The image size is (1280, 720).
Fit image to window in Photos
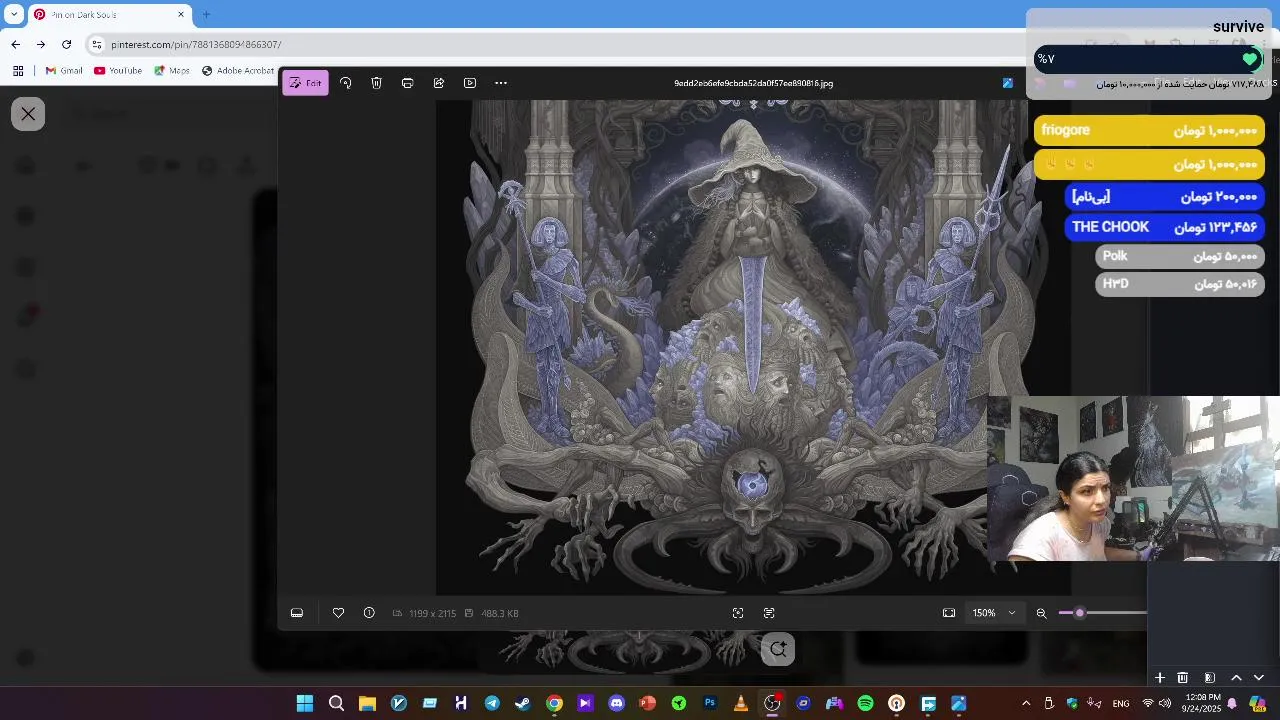pyautogui.click(x=949, y=613)
